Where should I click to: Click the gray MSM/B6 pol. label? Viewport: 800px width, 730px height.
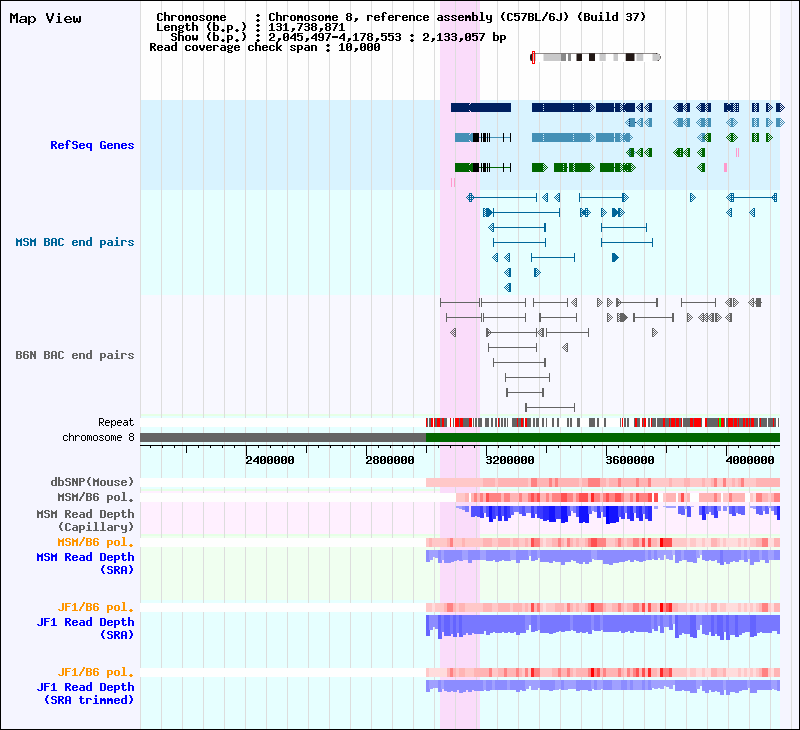[95, 497]
